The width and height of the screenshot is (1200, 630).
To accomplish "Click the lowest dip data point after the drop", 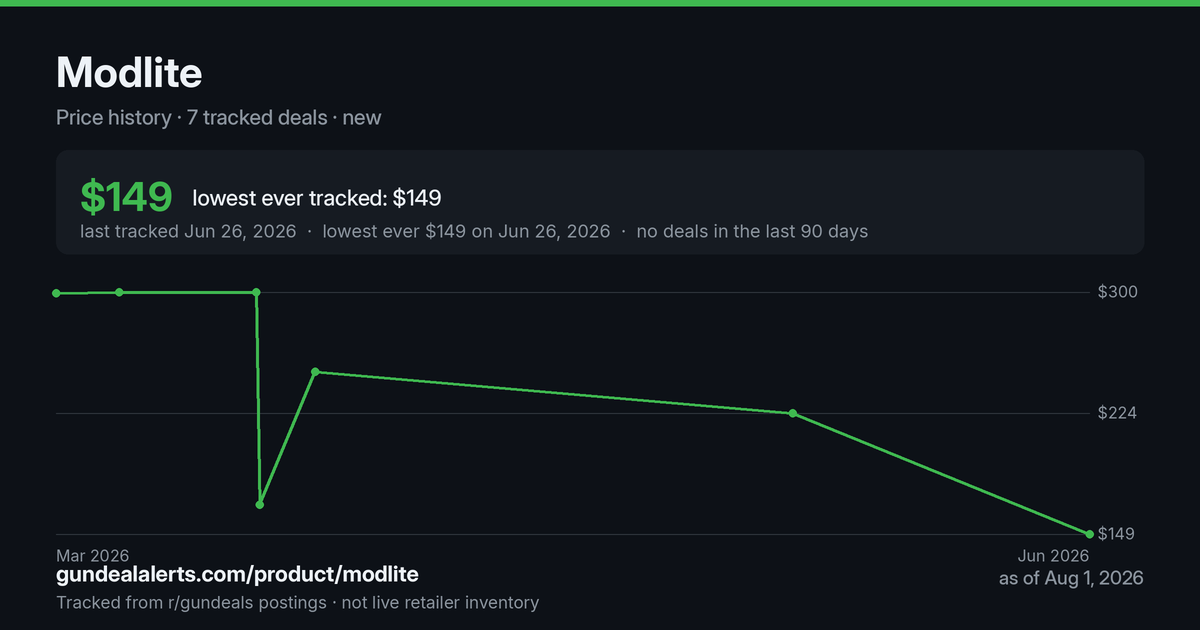I will tap(260, 505).
